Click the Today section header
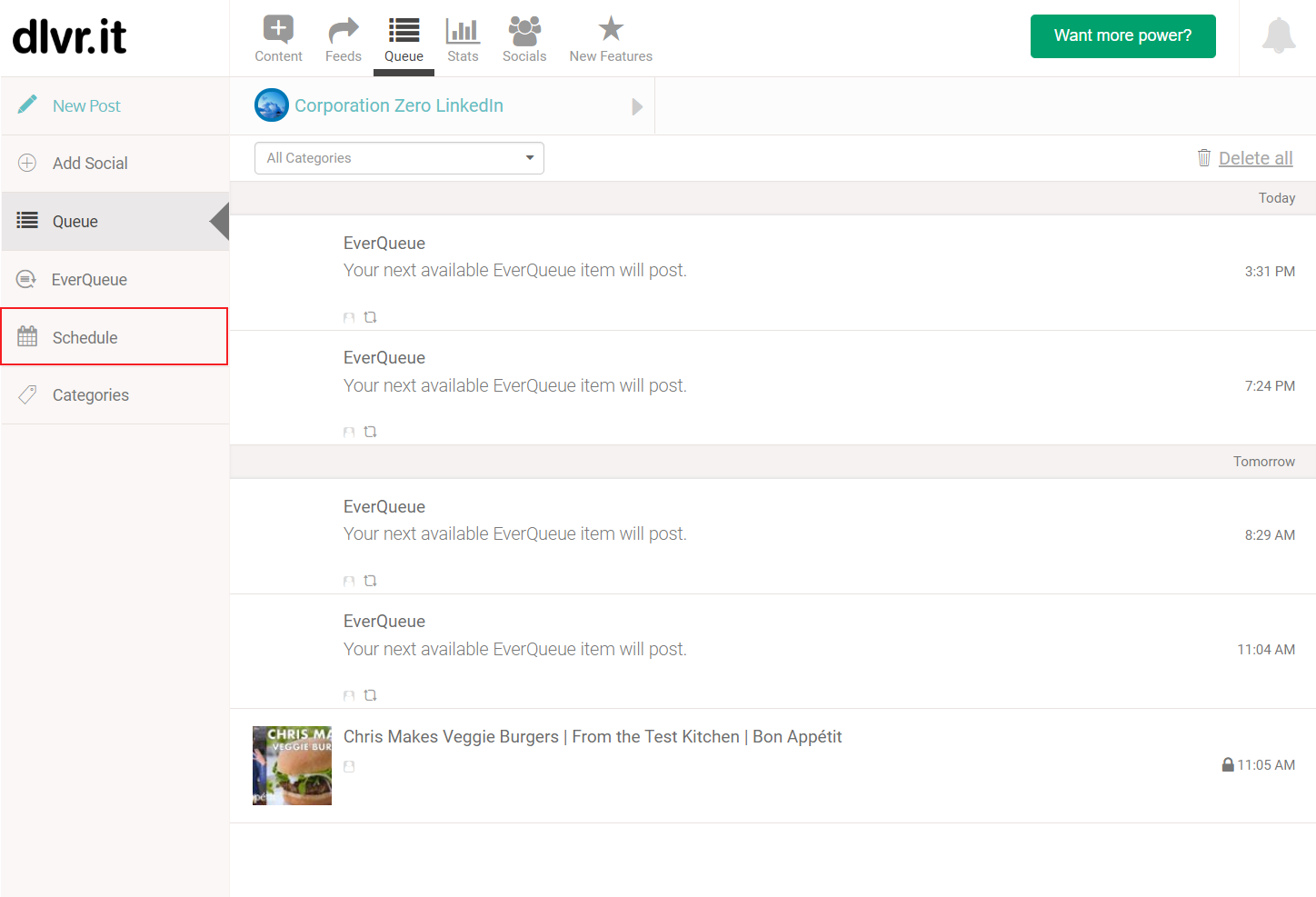This screenshot has height=897, width=1316. point(773,198)
